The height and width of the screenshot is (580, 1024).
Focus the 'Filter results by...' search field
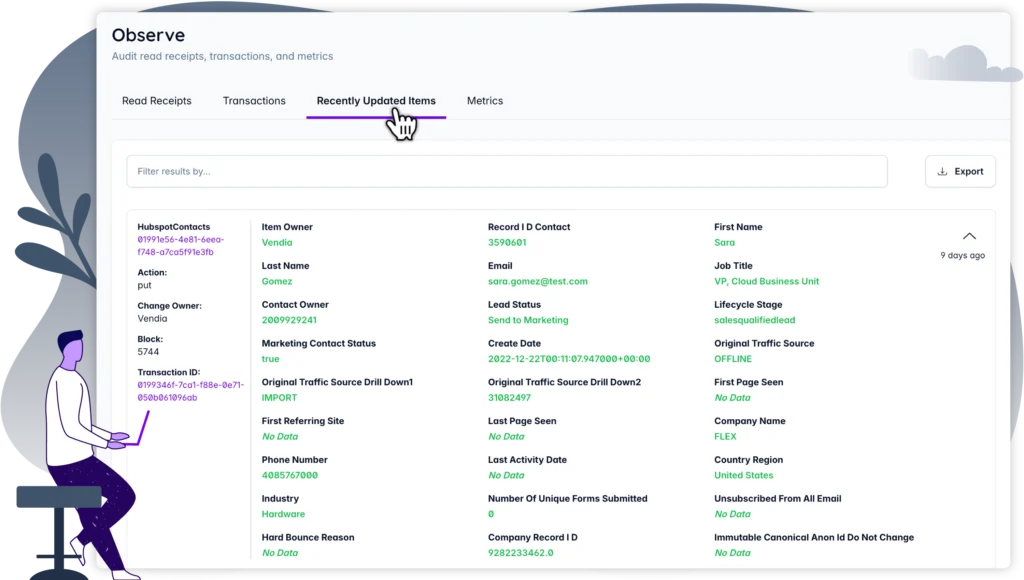tap(506, 171)
